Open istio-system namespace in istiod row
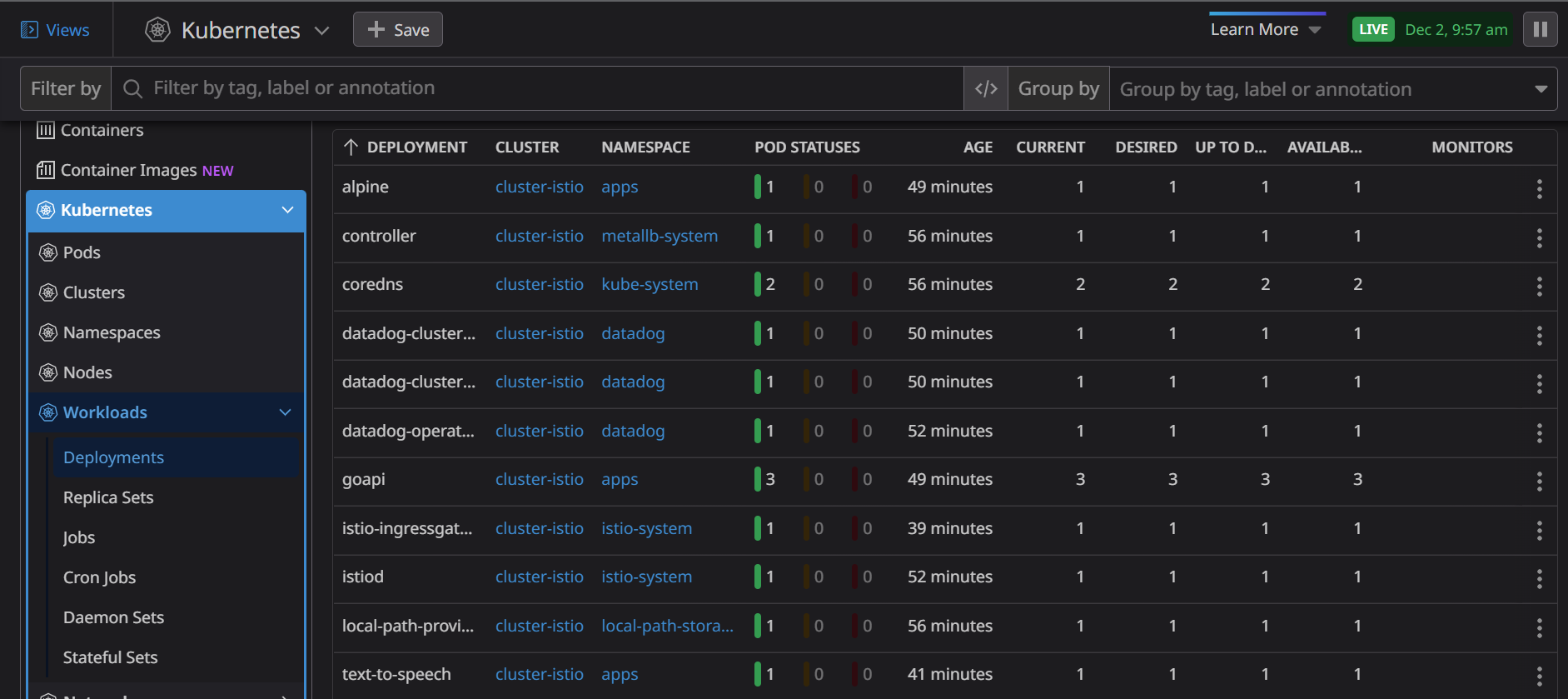 (x=646, y=577)
